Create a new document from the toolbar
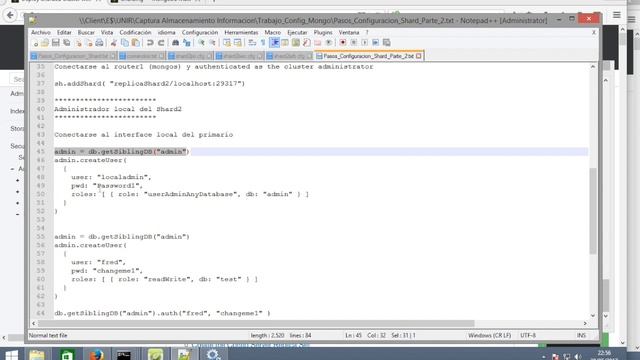The image size is (640, 360). [x=36, y=43]
